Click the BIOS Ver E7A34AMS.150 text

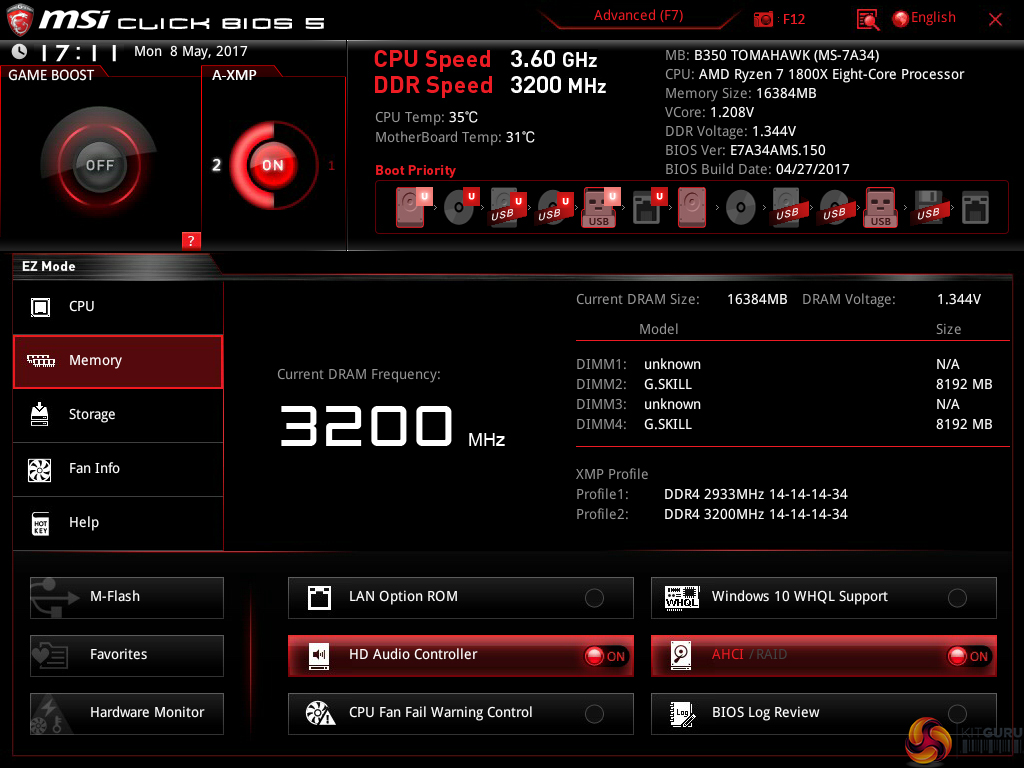(745, 150)
